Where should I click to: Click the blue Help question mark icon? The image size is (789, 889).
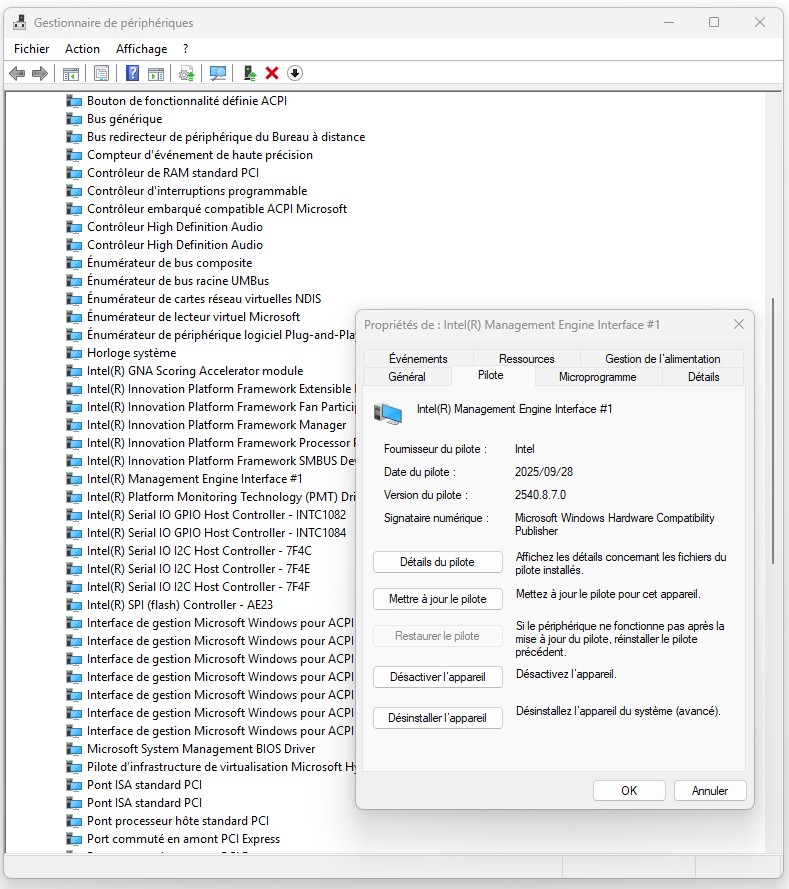point(132,73)
